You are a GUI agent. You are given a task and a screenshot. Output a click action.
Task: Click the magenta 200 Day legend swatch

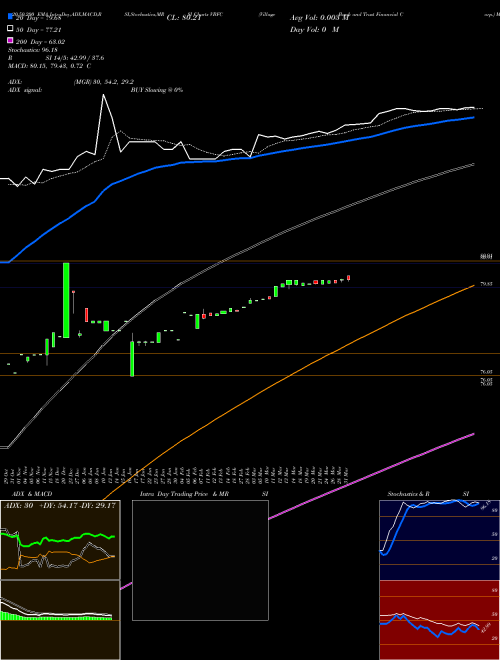click(10, 40)
